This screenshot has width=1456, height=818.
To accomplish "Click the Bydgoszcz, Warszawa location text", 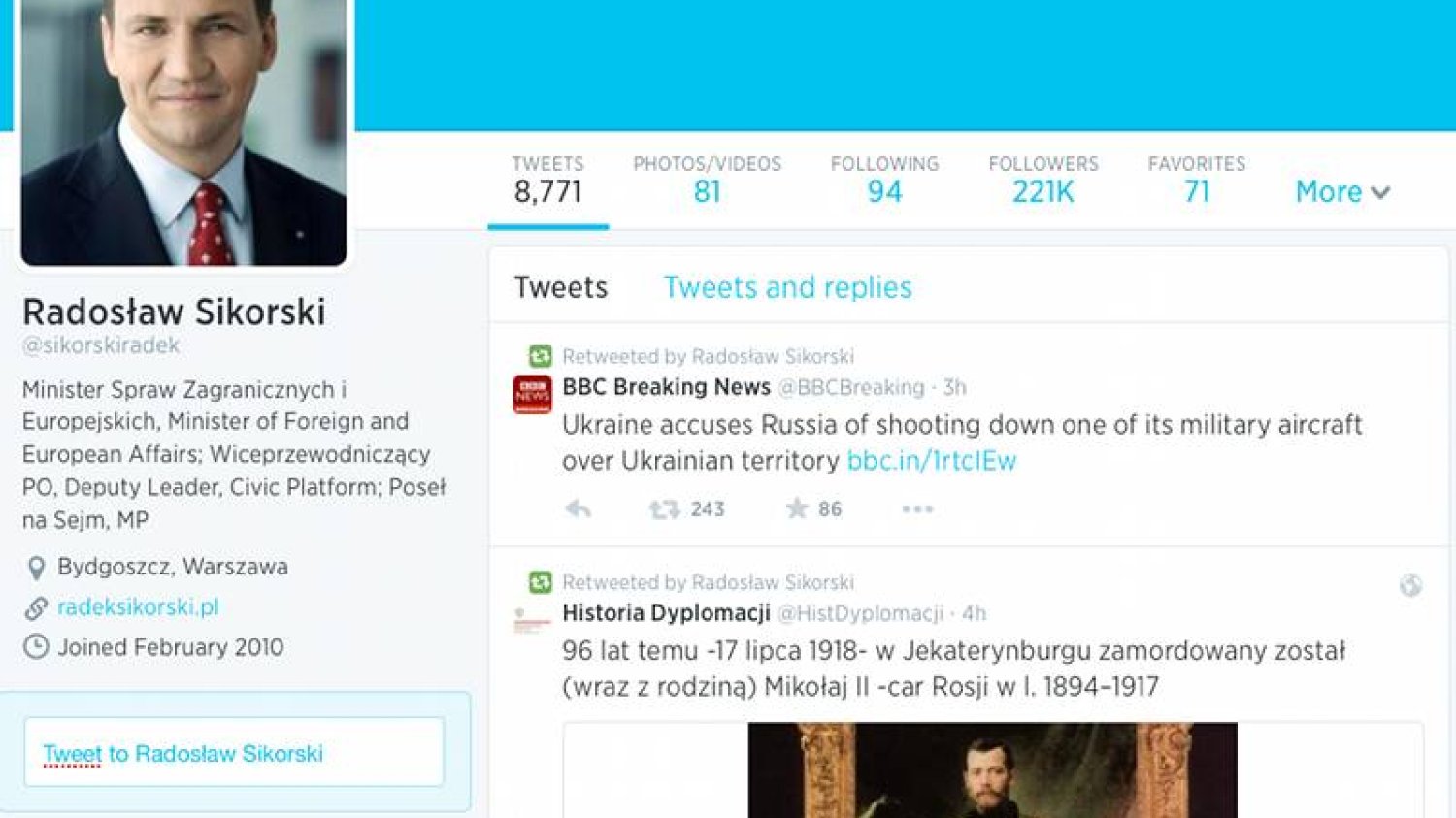I will pos(173,567).
